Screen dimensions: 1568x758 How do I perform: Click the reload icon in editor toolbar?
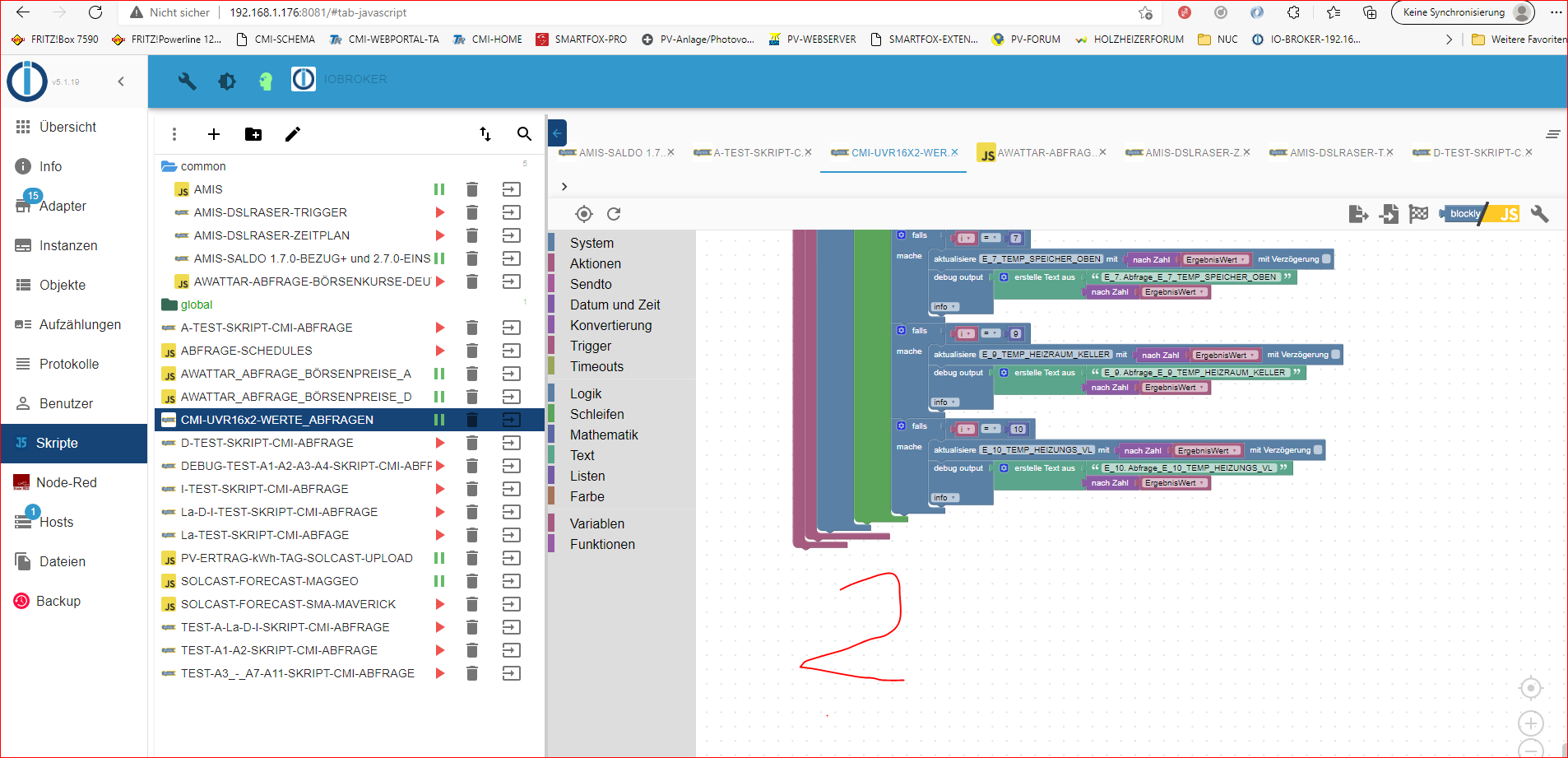(614, 214)
